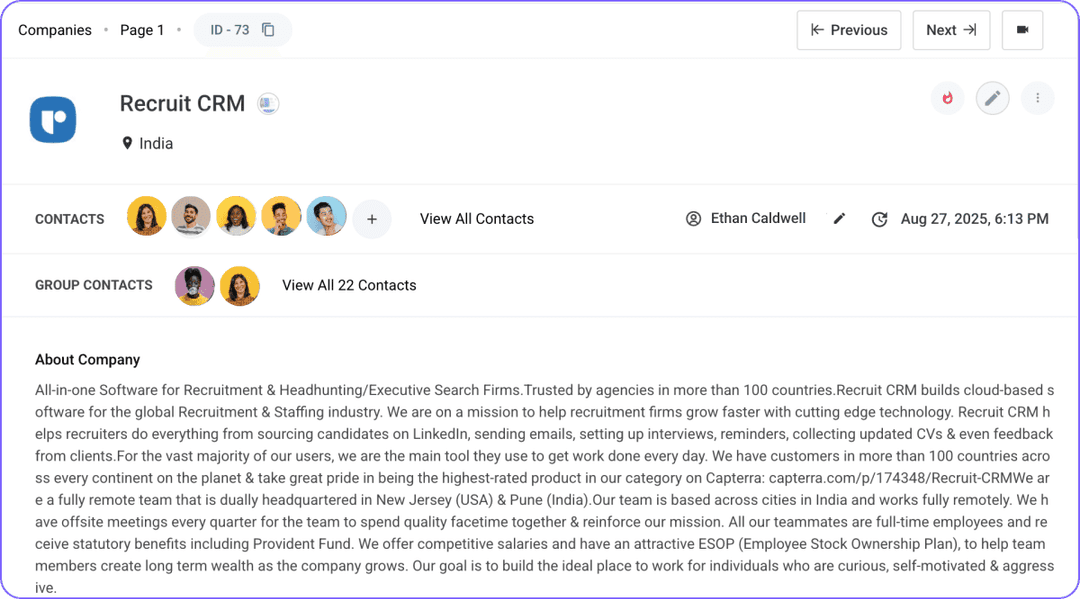
Task: Toggle the plus button to add a contact
Action: tap(371, 218)
